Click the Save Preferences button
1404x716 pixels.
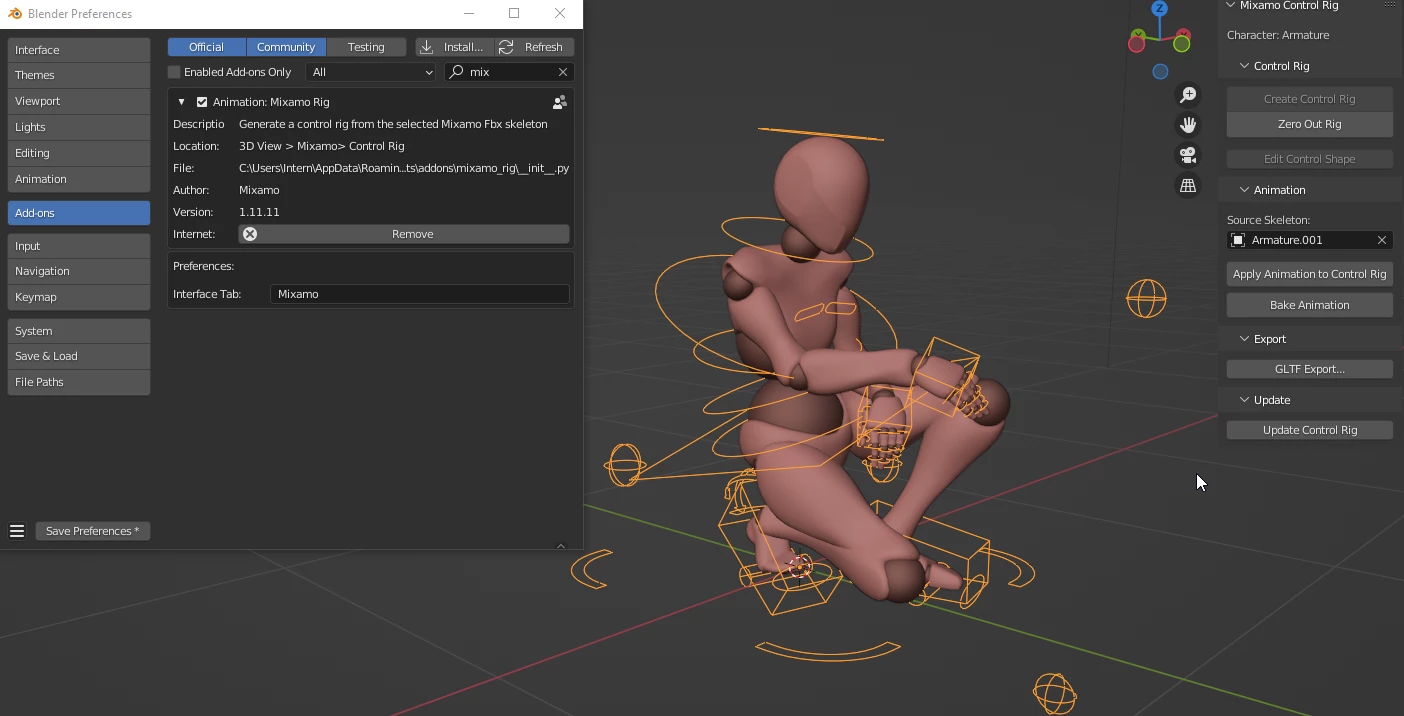point(93,531)
